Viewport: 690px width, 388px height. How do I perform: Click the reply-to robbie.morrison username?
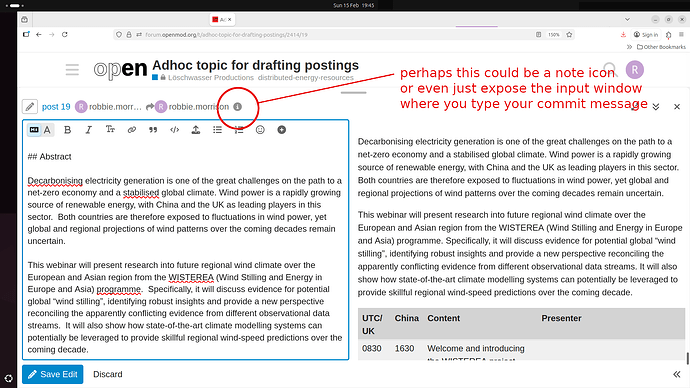pos(198,106)
